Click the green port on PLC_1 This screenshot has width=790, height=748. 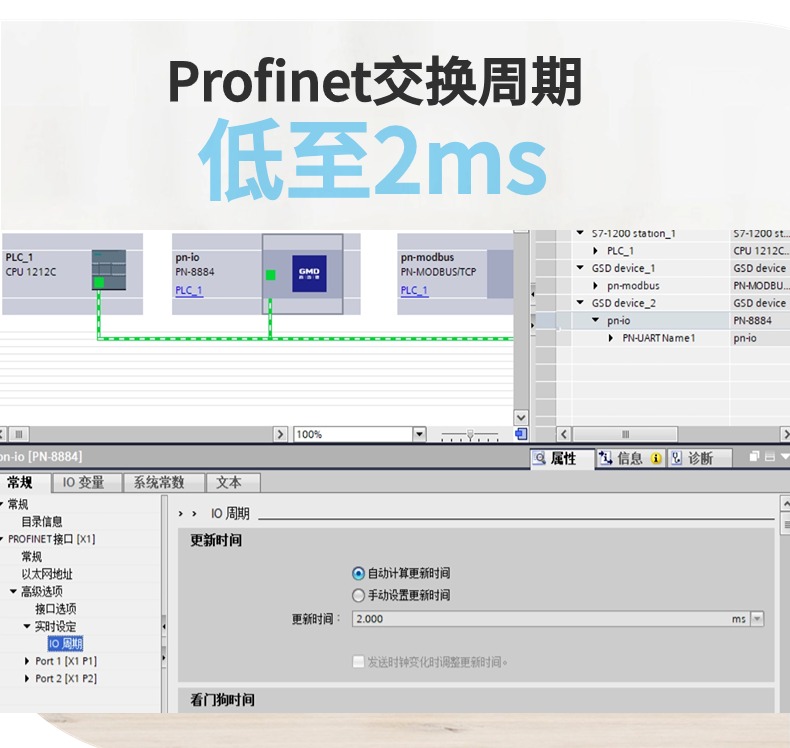(x=99, y=282)
